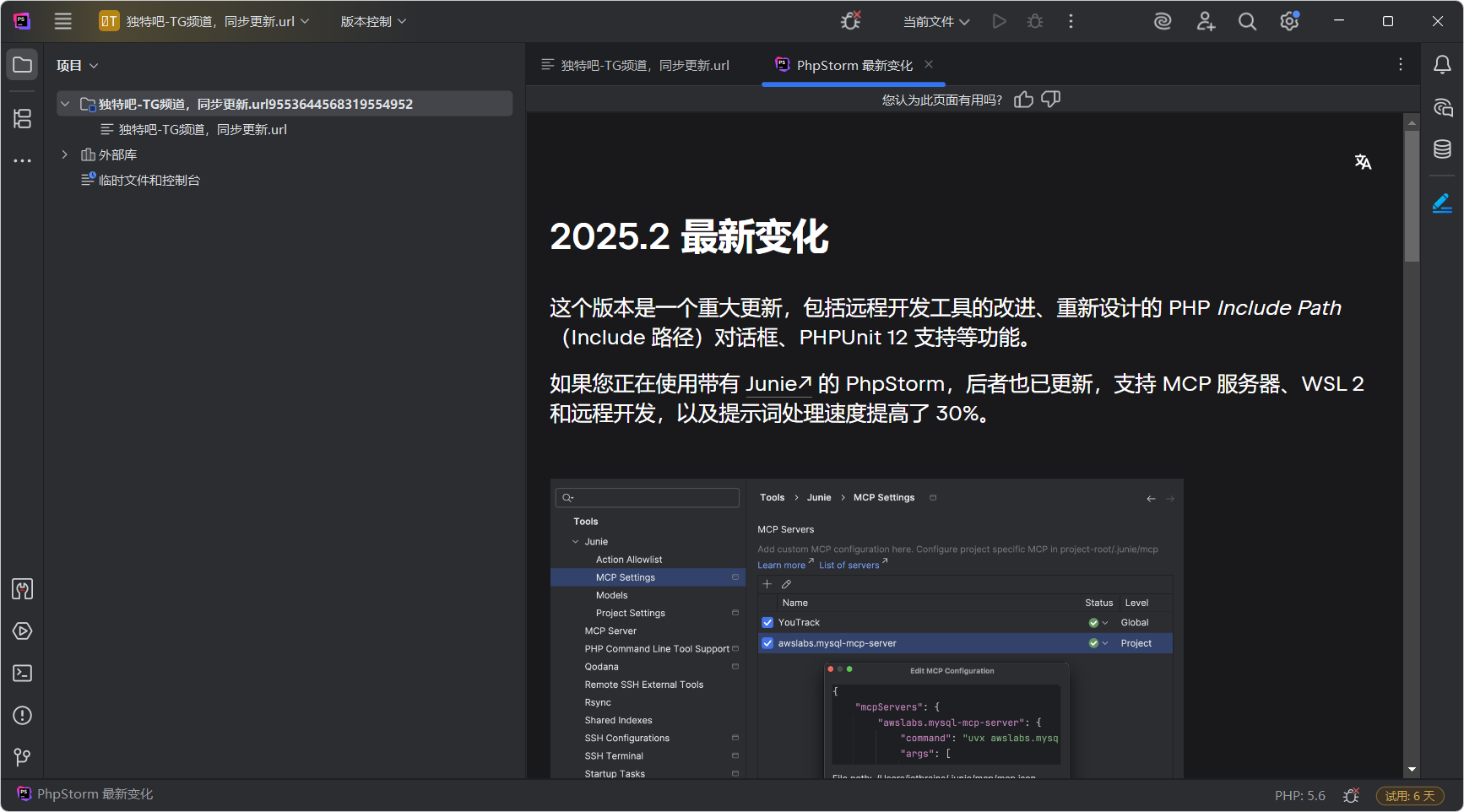The width and height of the screenshot is (1464, 812).
Task: Click the editor vertical scrollbar thumb
Action: pyautogui.click(x=1412, y=195)
